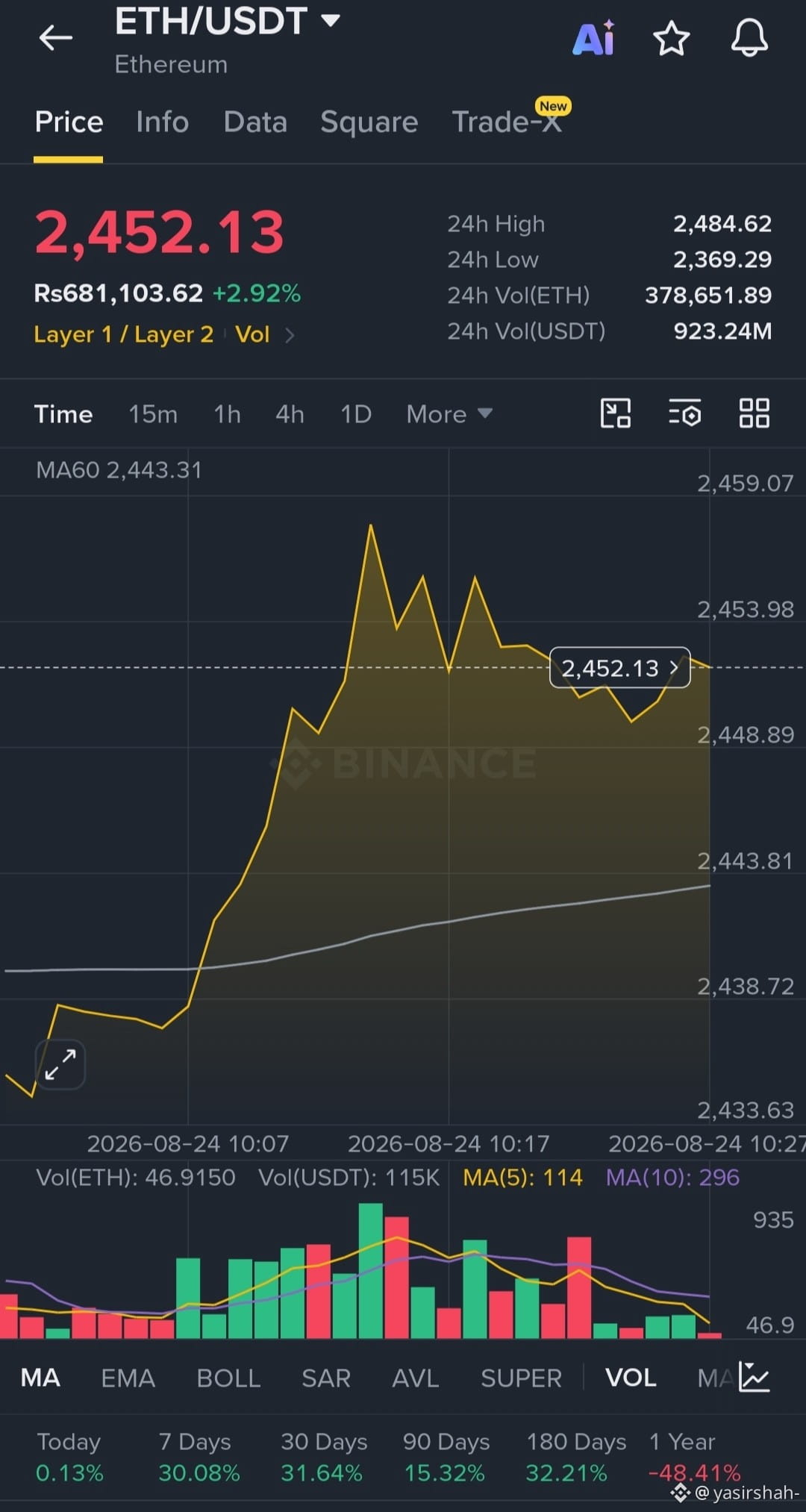Tap the large 2,452.13 price
Viewport: 806px width, 1512px height.
pos(160,232)
